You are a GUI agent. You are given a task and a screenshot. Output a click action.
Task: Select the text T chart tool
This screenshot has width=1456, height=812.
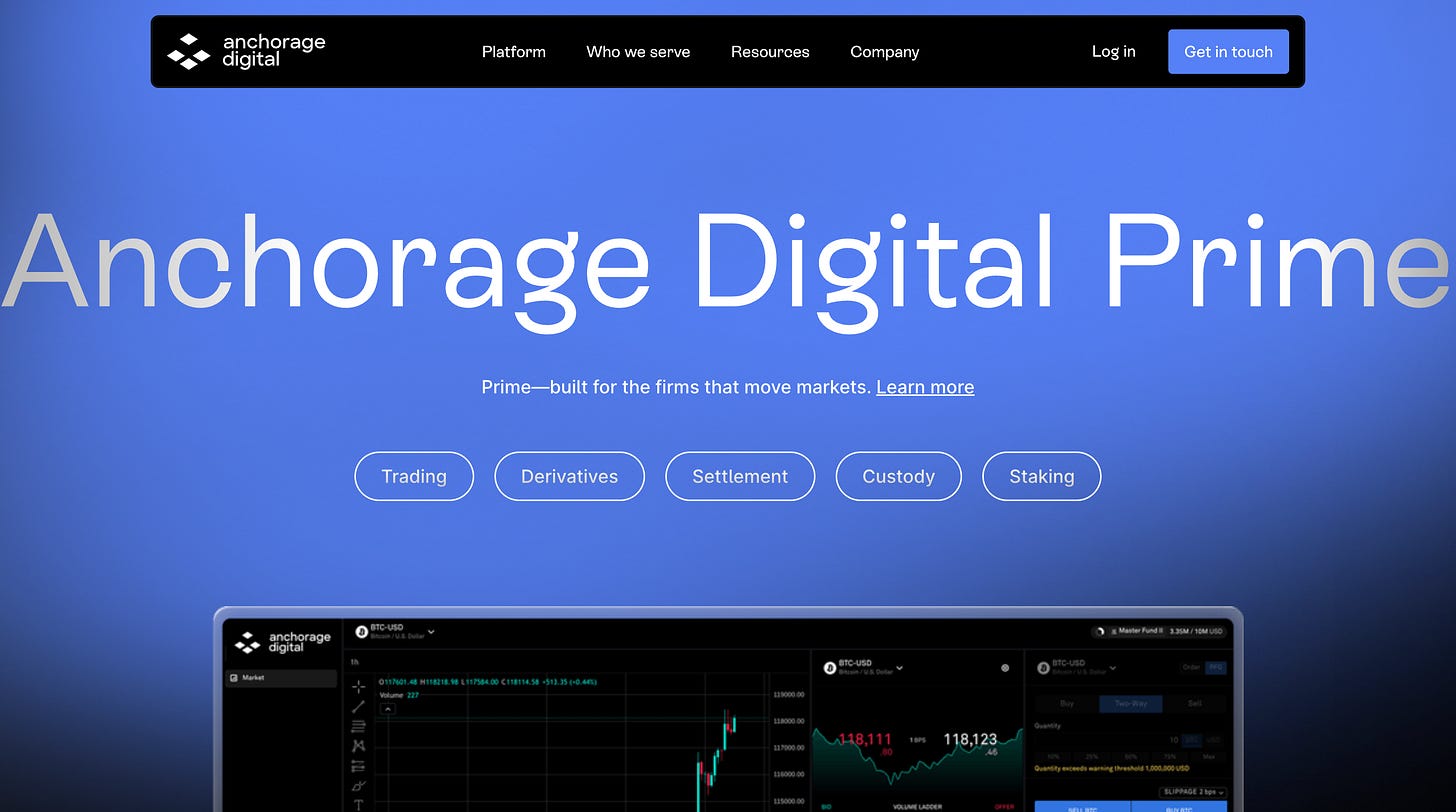point(359,804)
